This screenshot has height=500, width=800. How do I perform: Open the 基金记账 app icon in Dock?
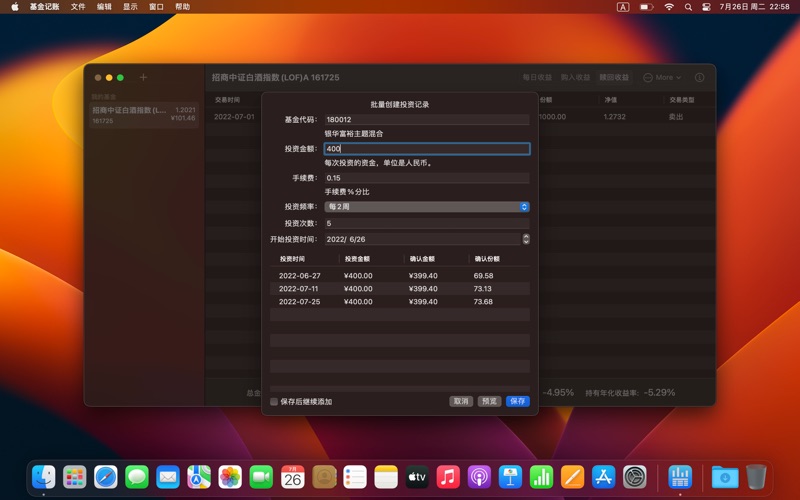tap(679, 477)
